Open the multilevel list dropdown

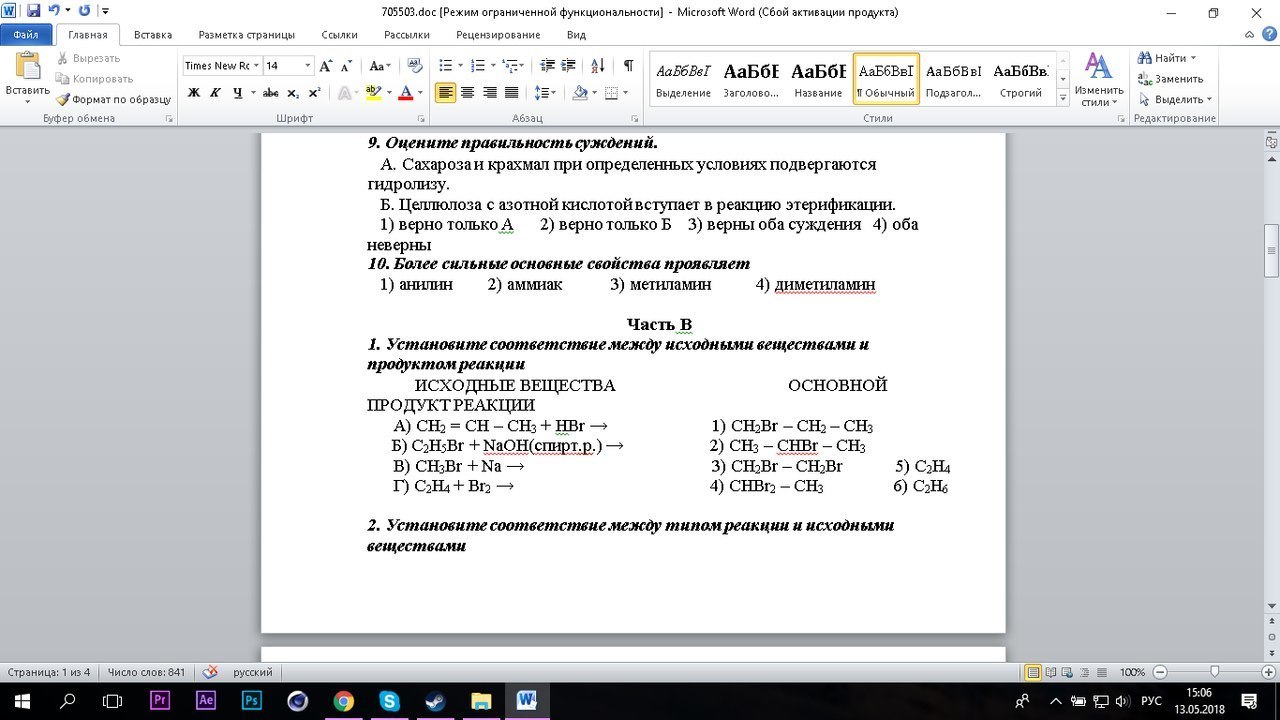pos(513,66)
